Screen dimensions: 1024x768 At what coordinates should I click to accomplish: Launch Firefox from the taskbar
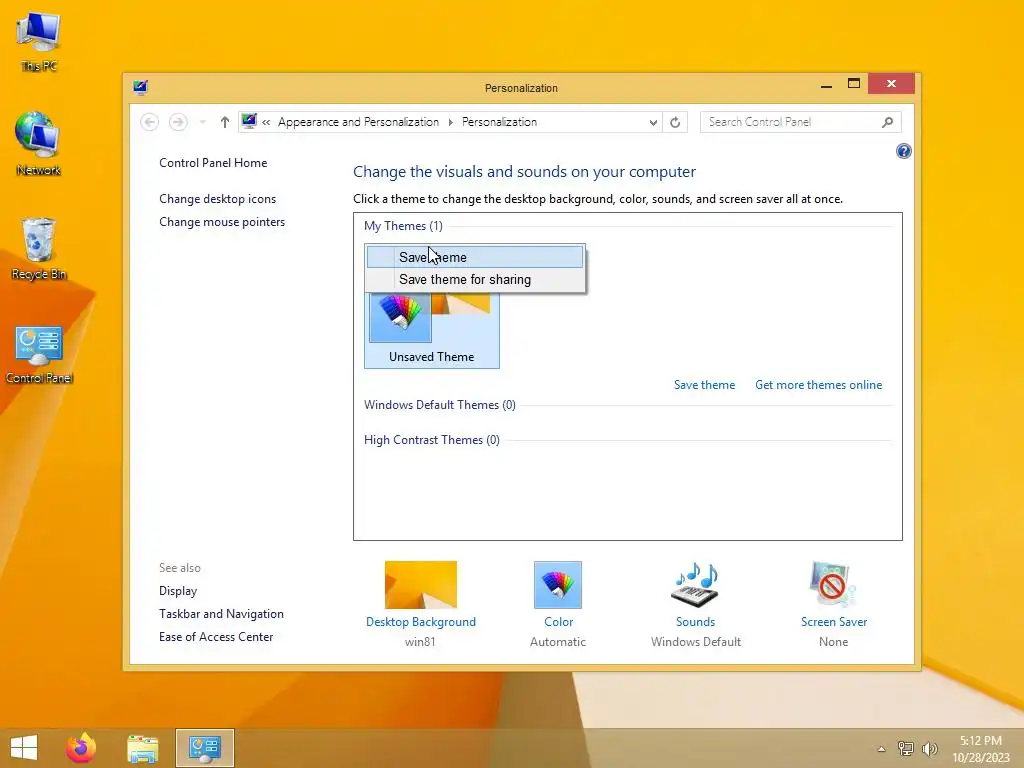click(x=81, y=748)
